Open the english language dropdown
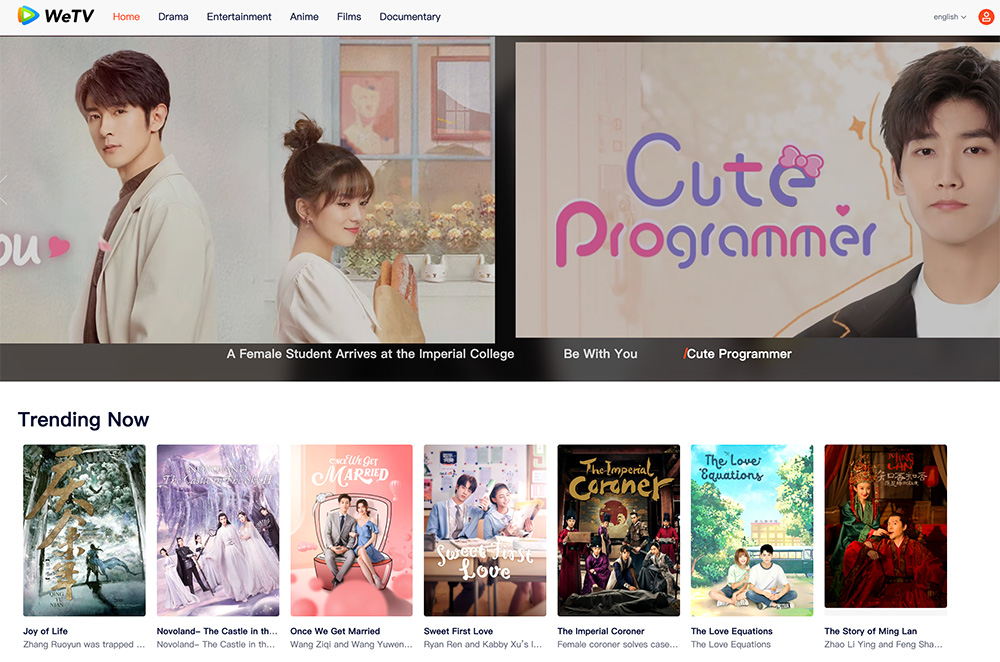Image resolution: width=1000 pixels, height=662 pixels. [950, 17]
